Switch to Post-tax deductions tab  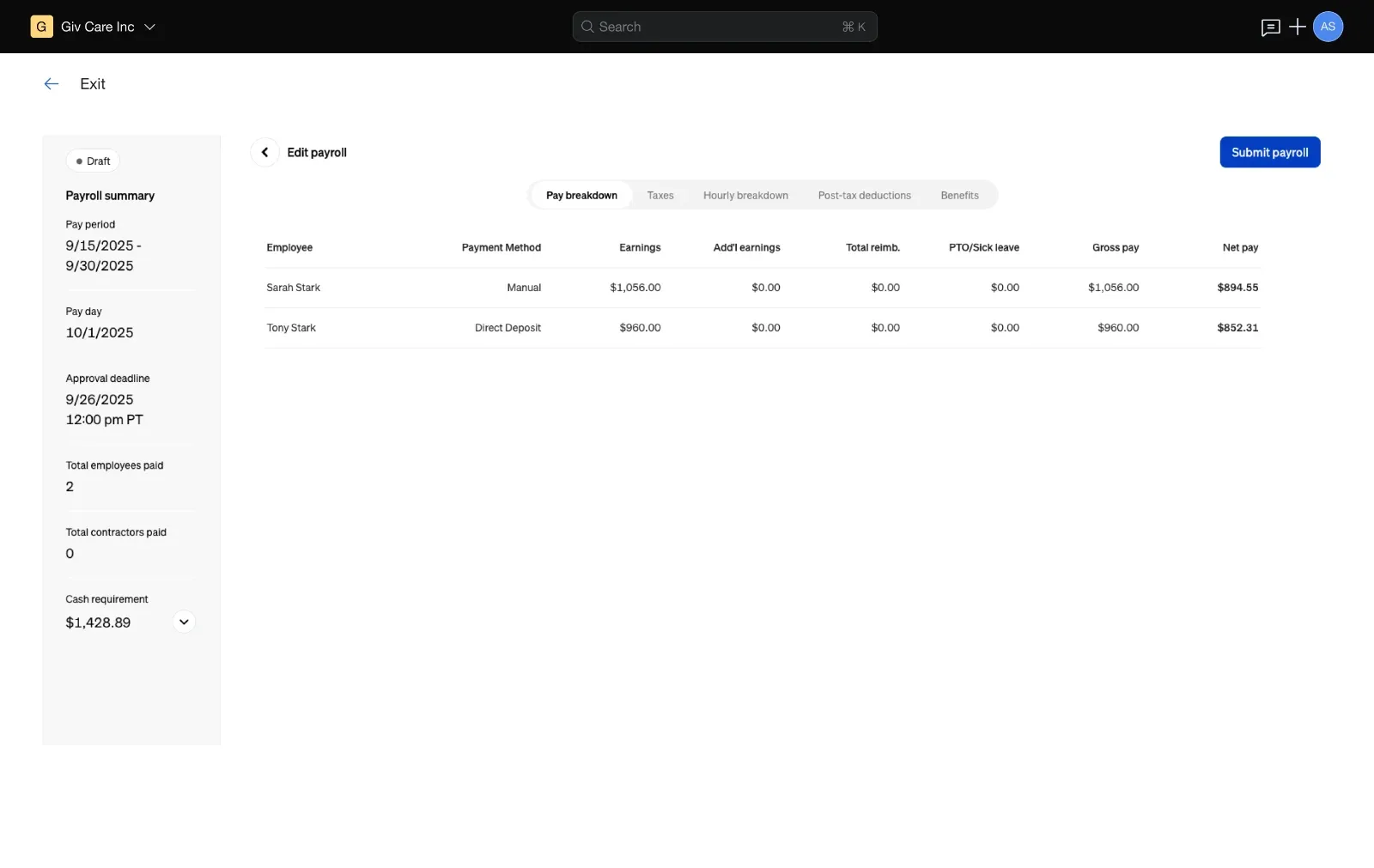pyautogui.click(x=864, y=195)
